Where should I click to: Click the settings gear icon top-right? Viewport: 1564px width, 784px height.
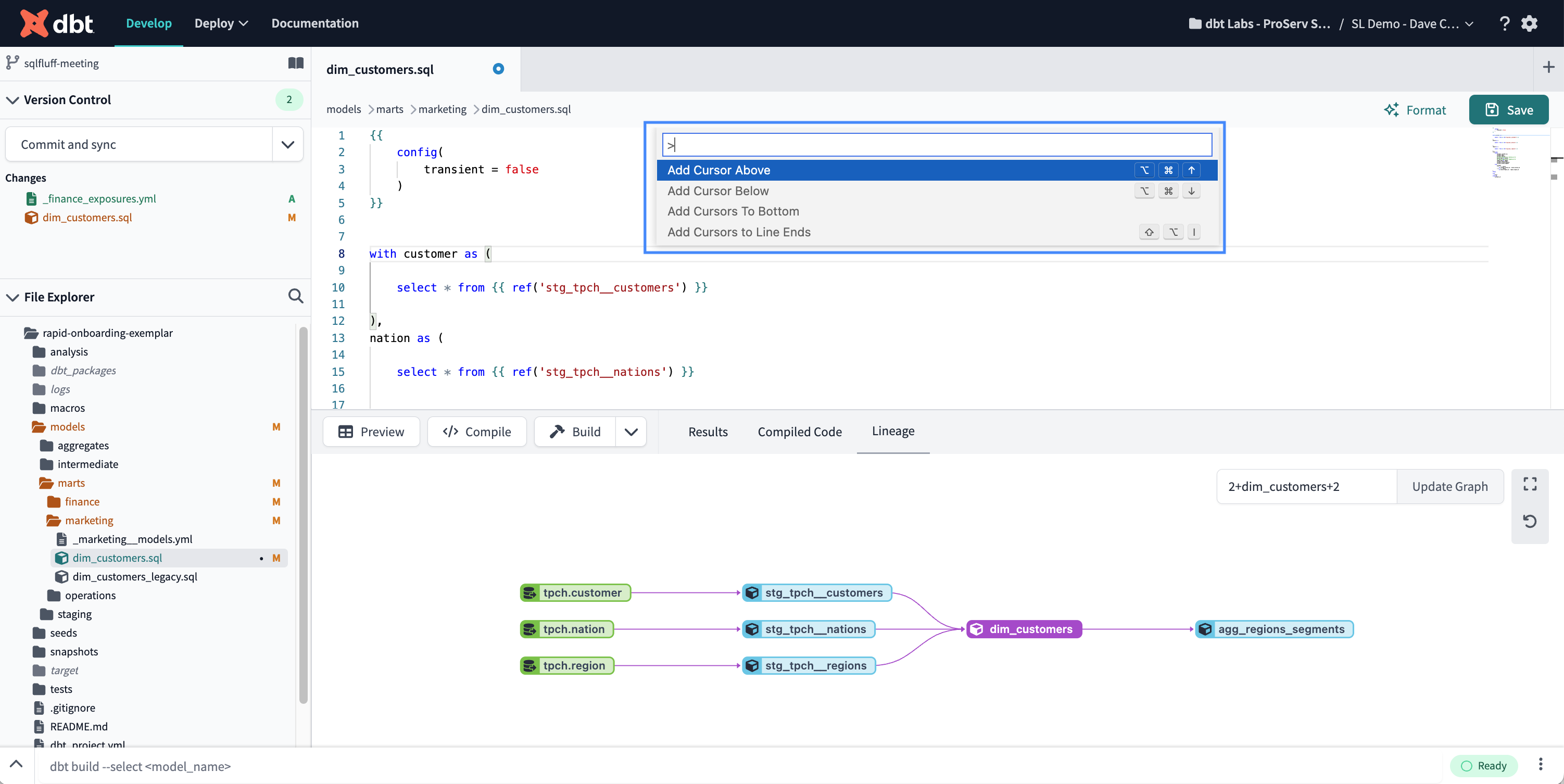point(1531,23)
